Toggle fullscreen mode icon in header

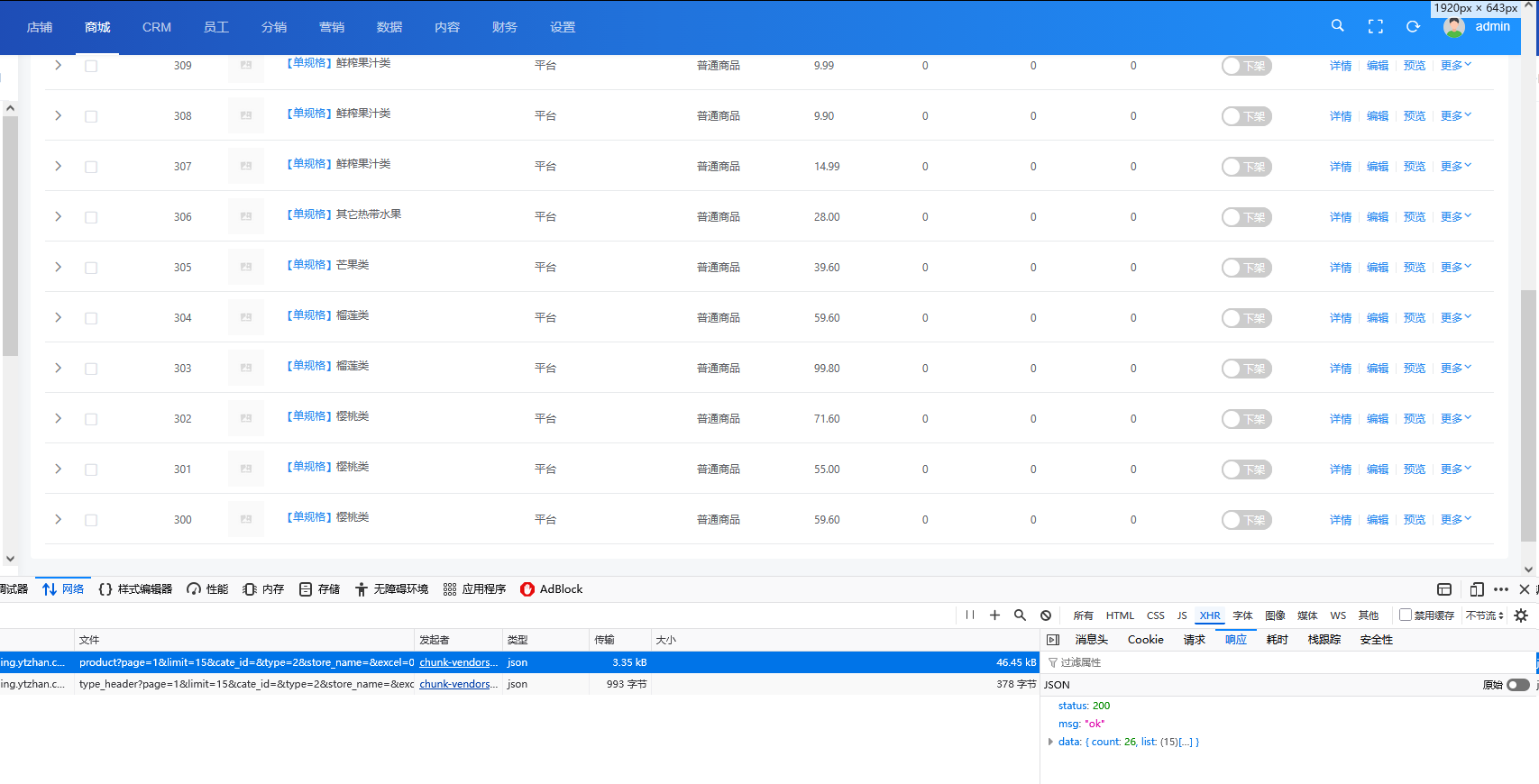[1375, 27]
